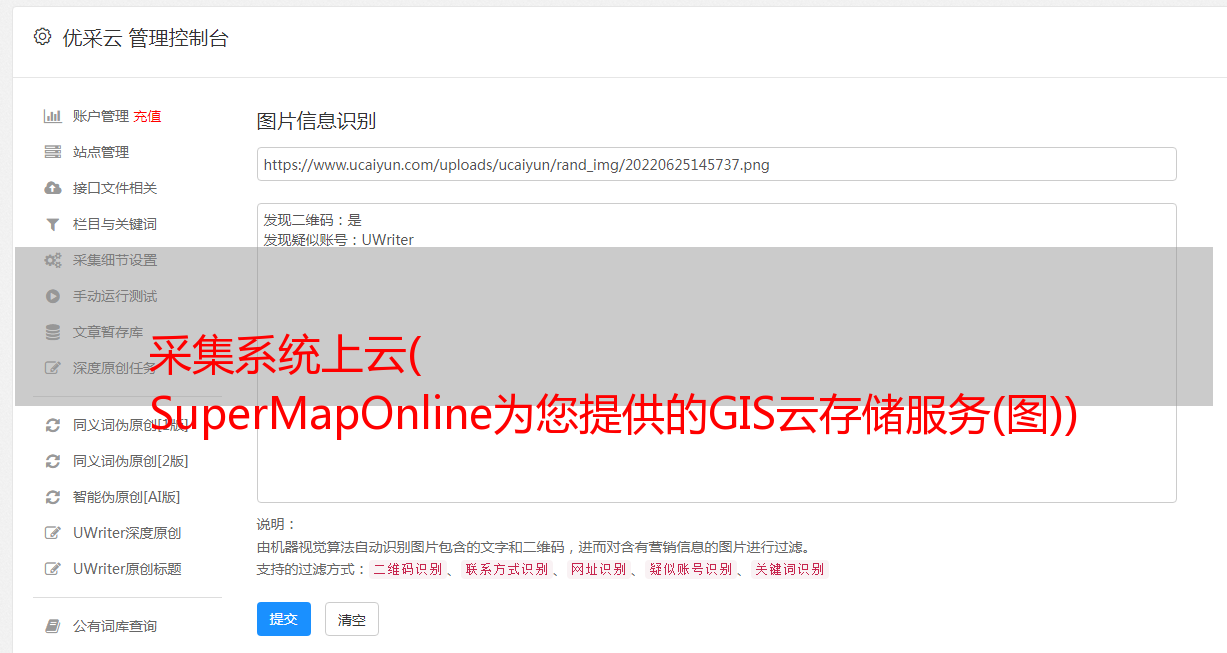The image size is (1227, 653).
Task: Click the filter icon next to 栏目与关键词
Action: pyautogui.click(x=53, y=224)
